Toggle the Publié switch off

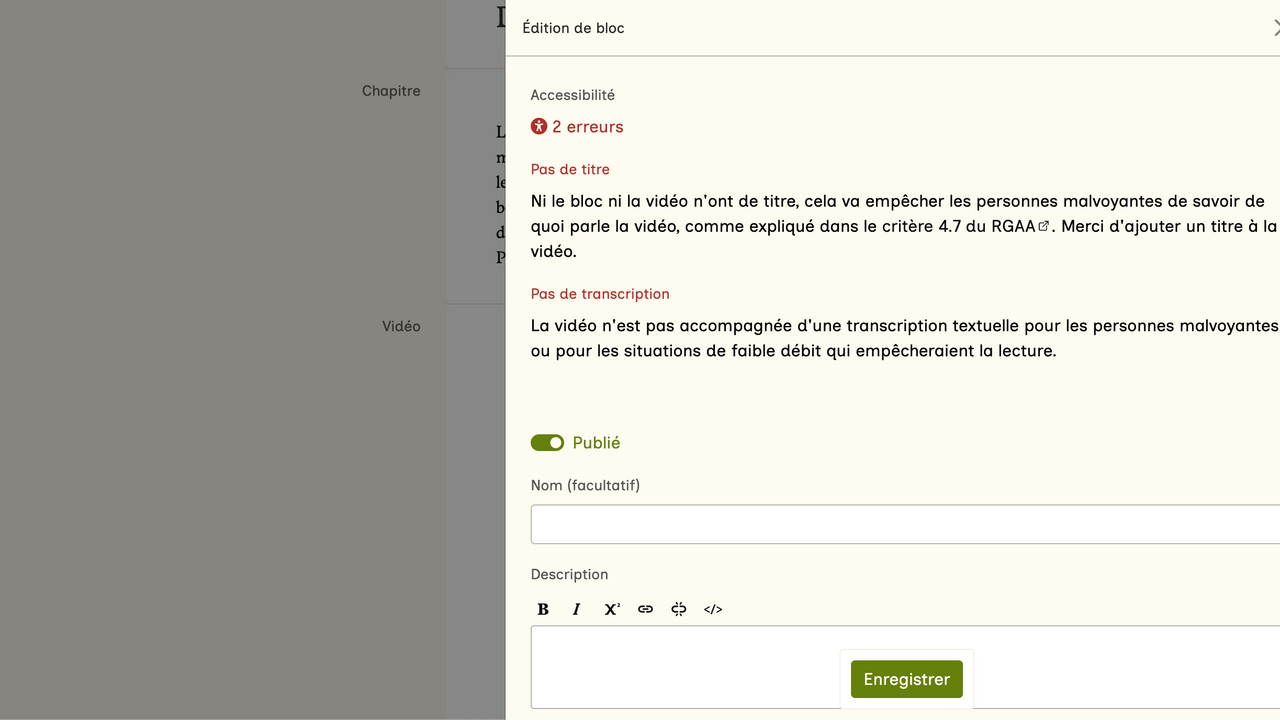click(x=547, y=443)
